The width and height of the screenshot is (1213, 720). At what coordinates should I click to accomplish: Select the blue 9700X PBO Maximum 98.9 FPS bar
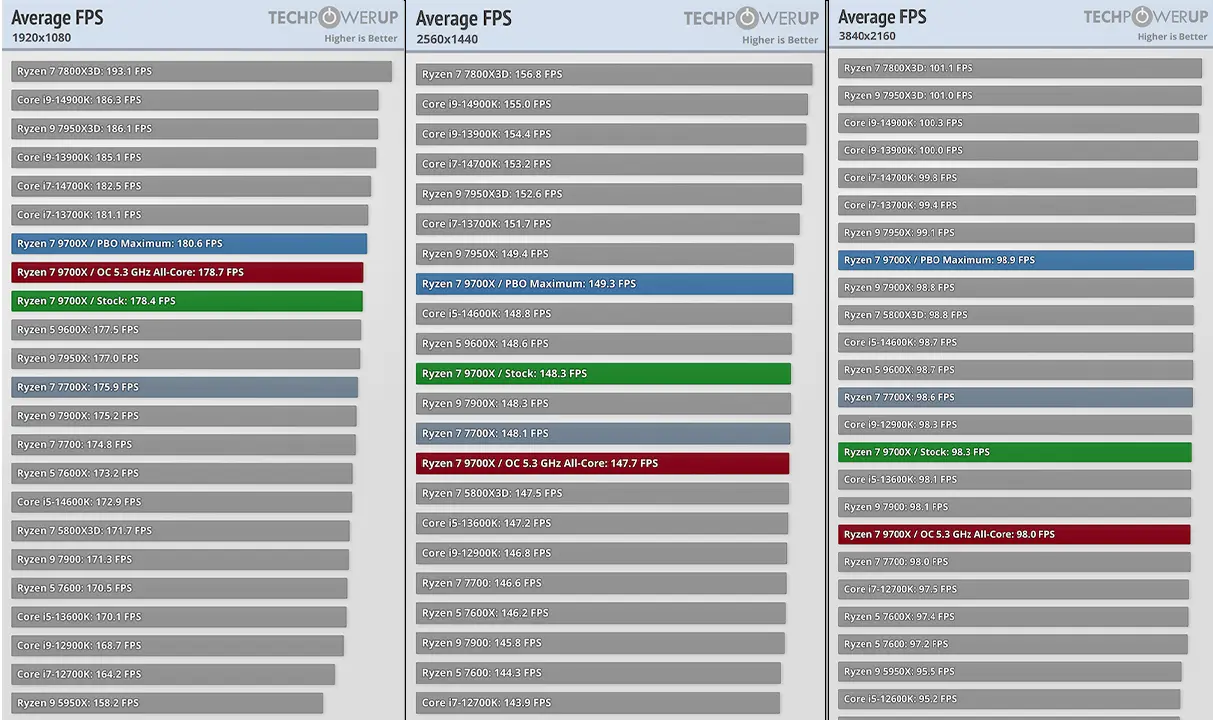click(1016, 260)
